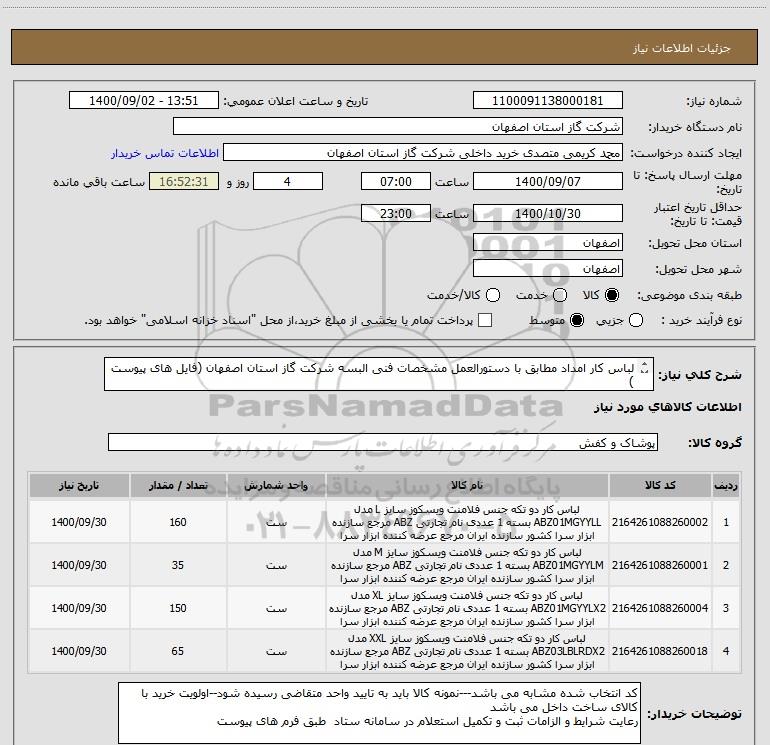Viewport: 770px width, 745px height.
Task: Click product code 2164261088260001
Action: coord(660,565)
